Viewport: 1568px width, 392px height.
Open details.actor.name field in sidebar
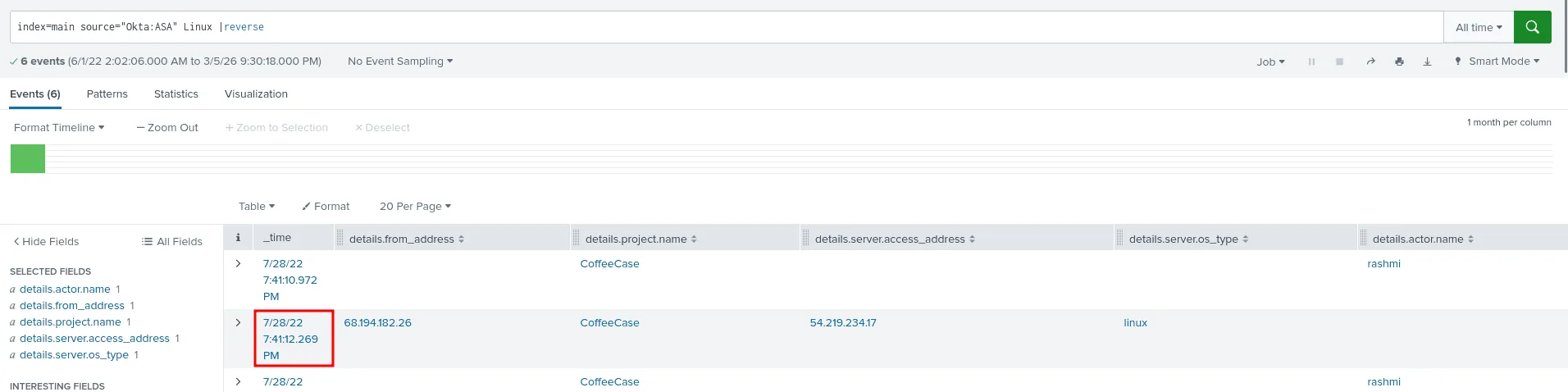(x=65, y=289)
